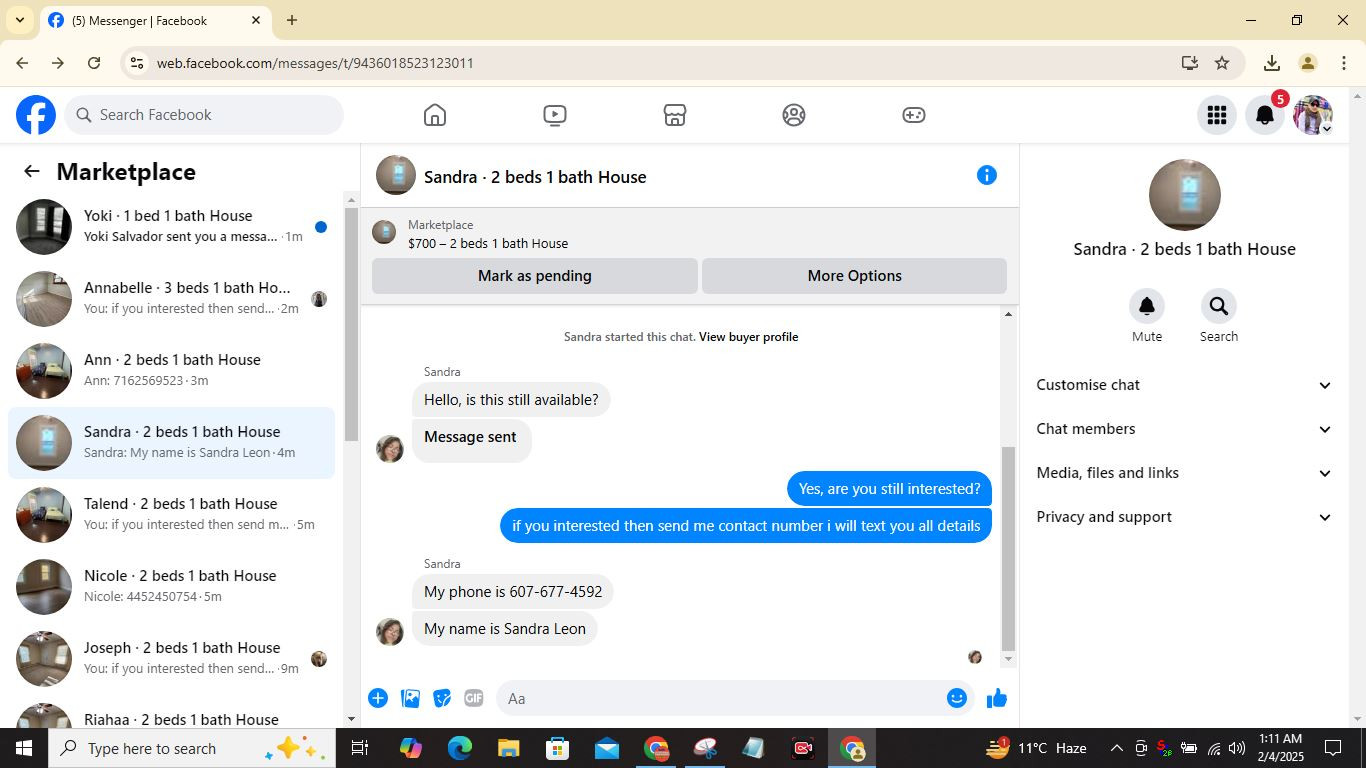Attach a photo or file icon
The image size is (1366, 768).
click(x=410, y=698)
